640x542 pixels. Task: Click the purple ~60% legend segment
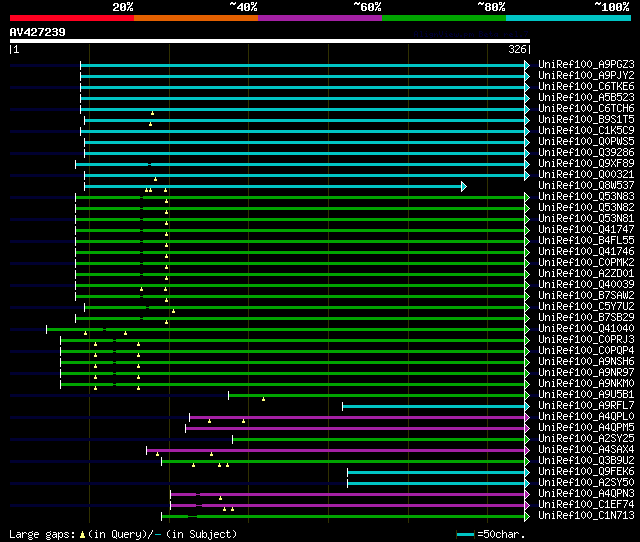[320, 18]
